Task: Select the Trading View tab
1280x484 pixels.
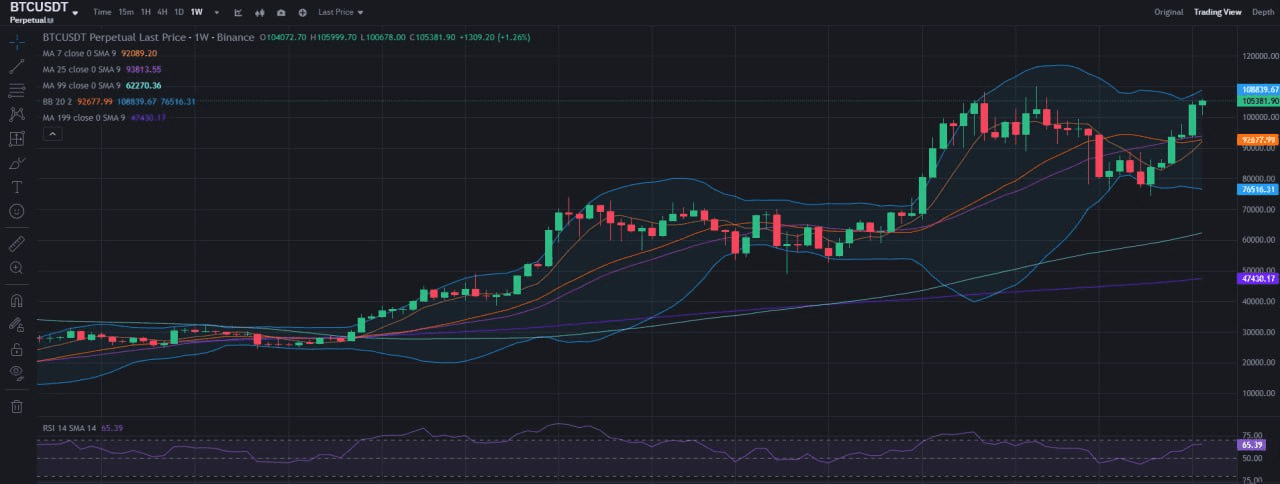Action: tap(1217, 12)
